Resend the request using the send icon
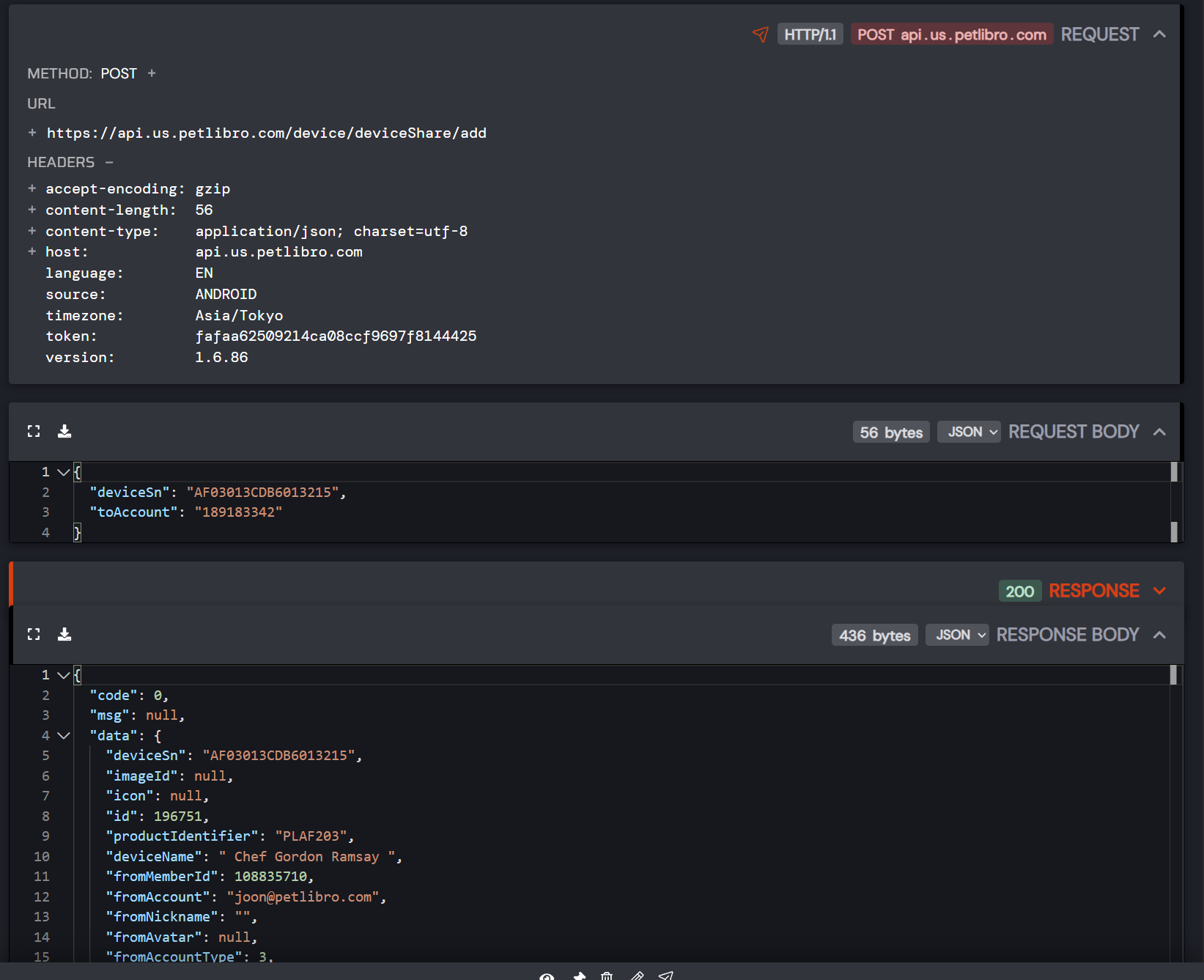 pyautogui.click(x=761, y=34)
